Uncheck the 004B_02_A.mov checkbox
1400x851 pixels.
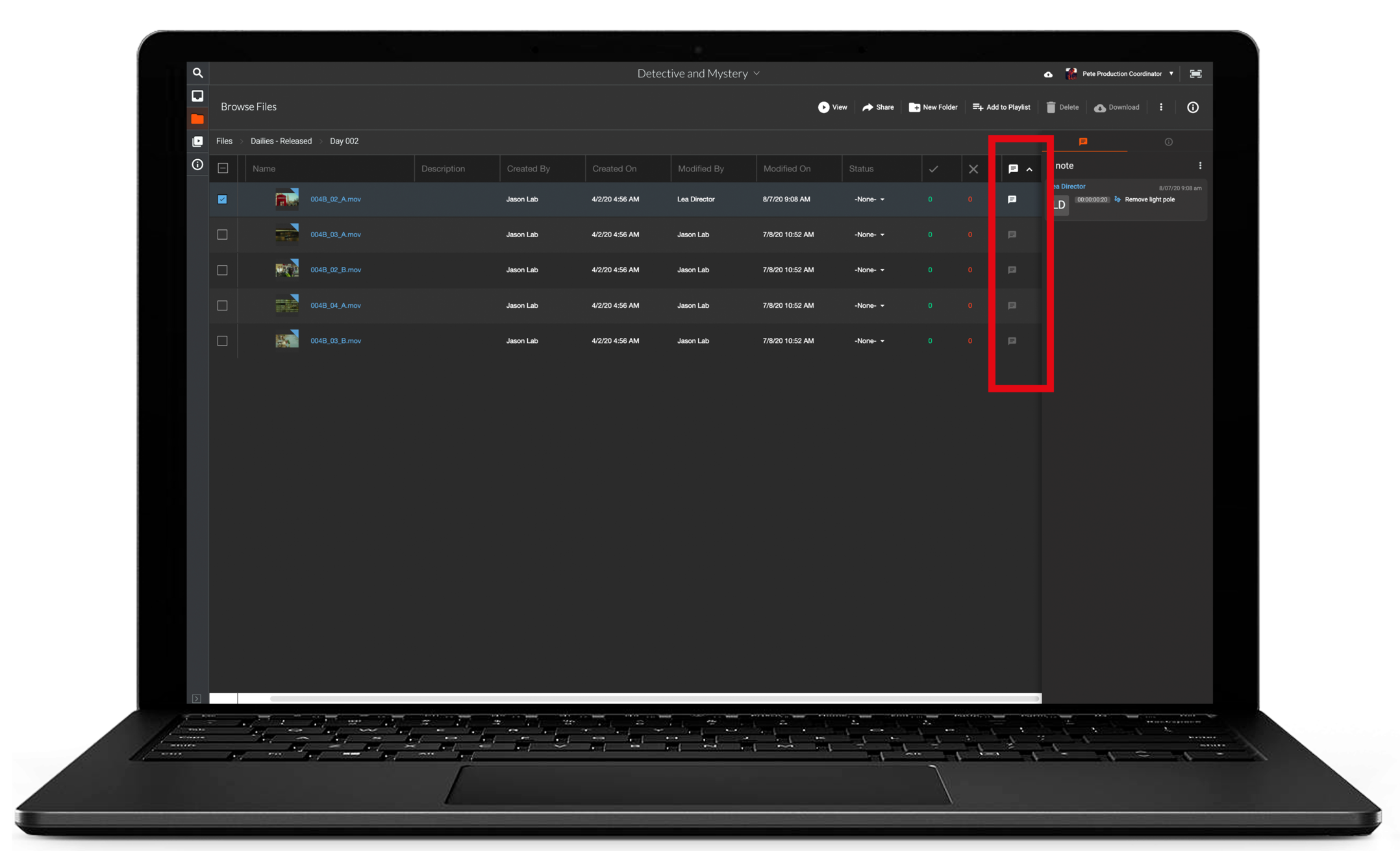(222, 199)
